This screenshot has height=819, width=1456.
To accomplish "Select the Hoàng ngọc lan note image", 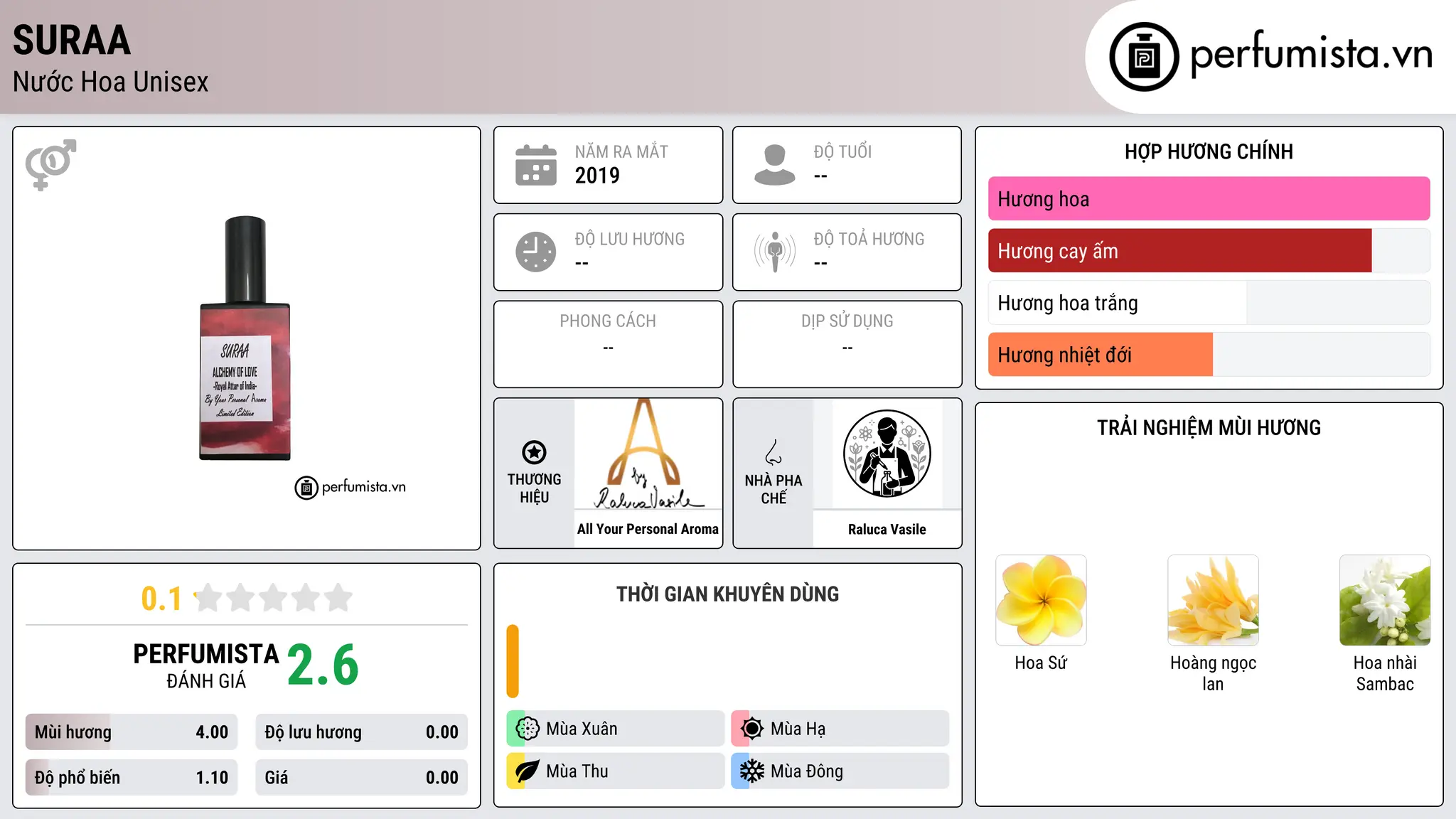I will coord(1213,600).
